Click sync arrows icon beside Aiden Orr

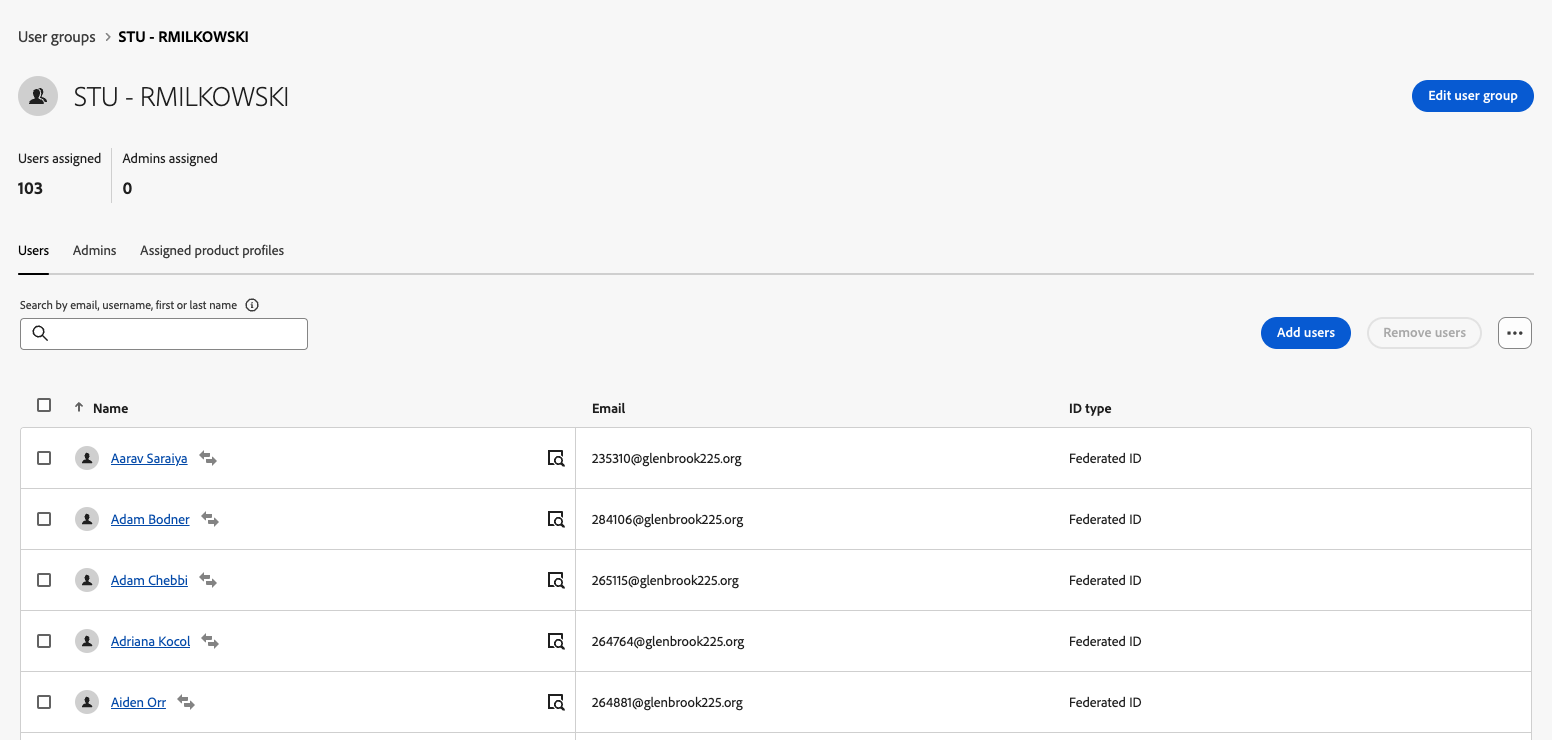(186, 702)
